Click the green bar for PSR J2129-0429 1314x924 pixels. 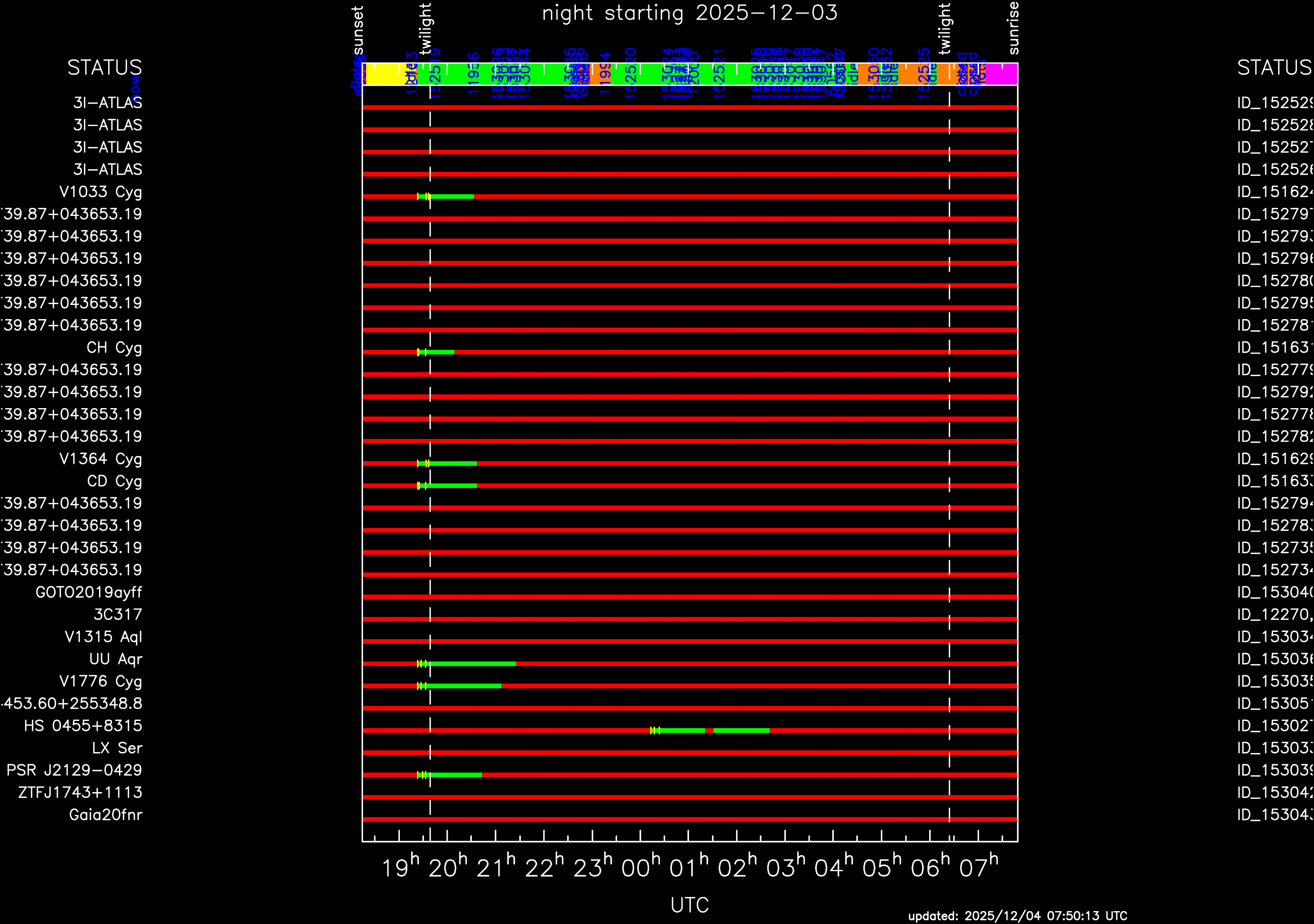(x=456, y=775)
